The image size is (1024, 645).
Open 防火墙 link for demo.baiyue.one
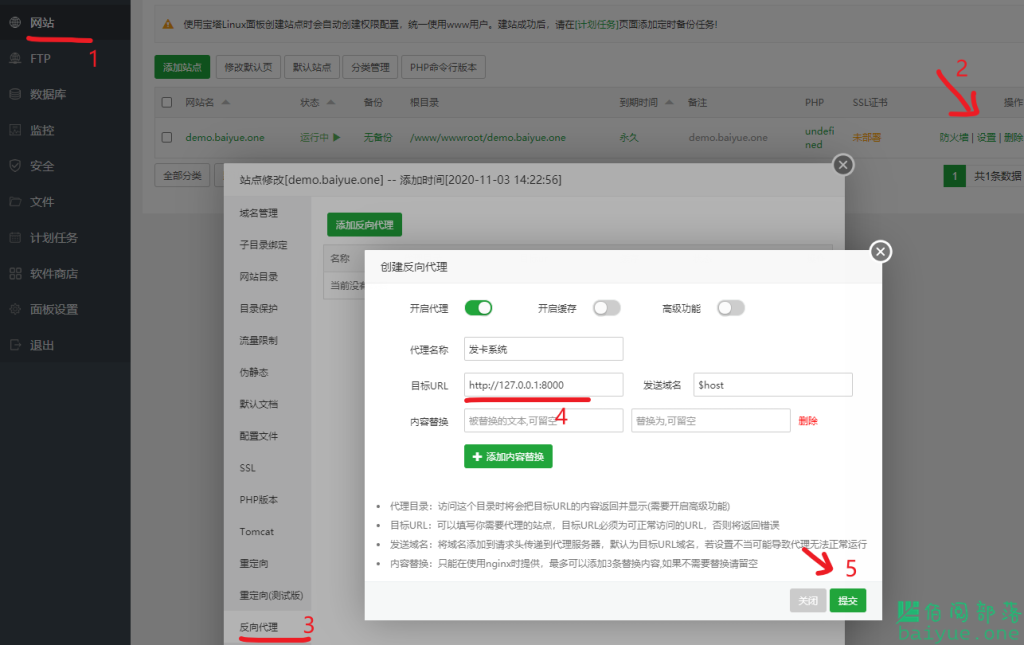[953, 138]
